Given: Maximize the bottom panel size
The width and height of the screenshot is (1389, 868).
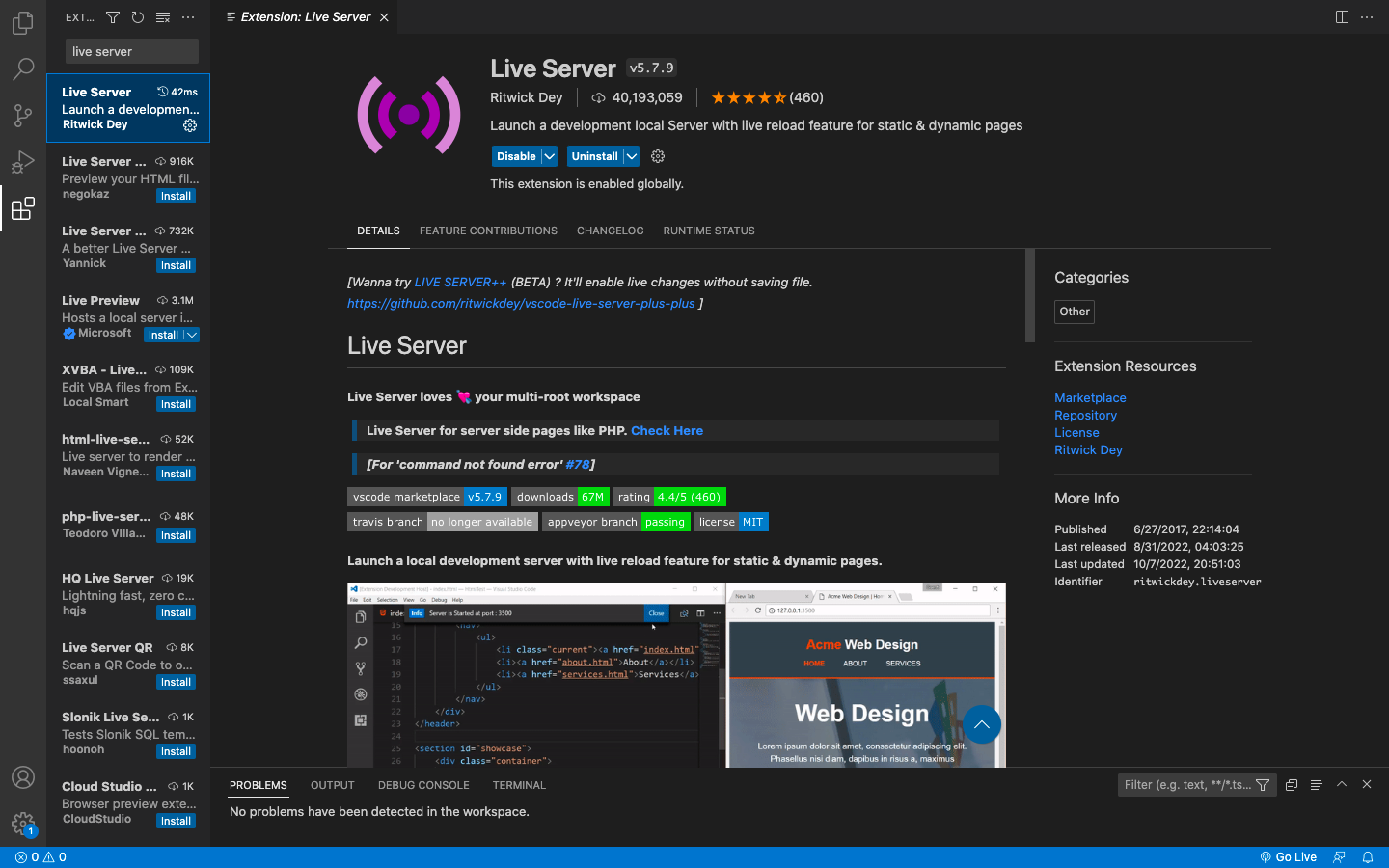Looking at the screenshot, I should 1342,785.
